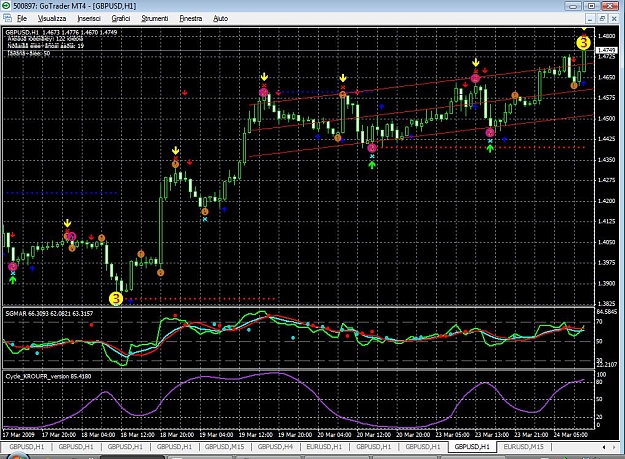Minimize the GoTrader MT4 main window
This screenshot has height=459, width=625.
(573, 6)
